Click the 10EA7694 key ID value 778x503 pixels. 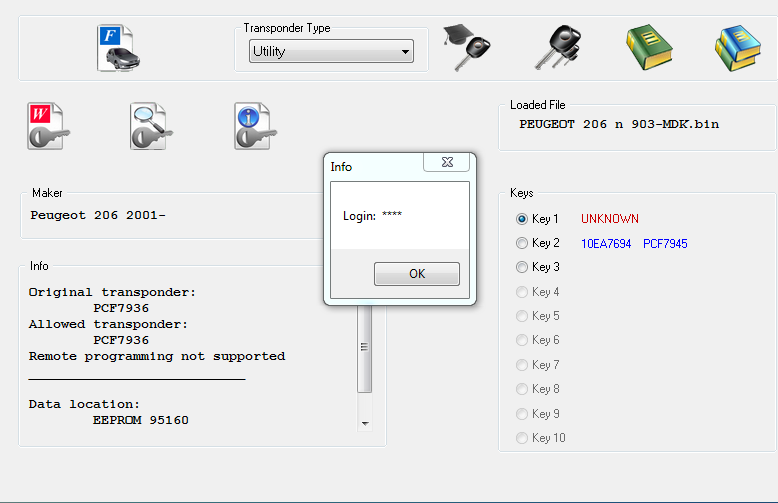coord(606,244)
